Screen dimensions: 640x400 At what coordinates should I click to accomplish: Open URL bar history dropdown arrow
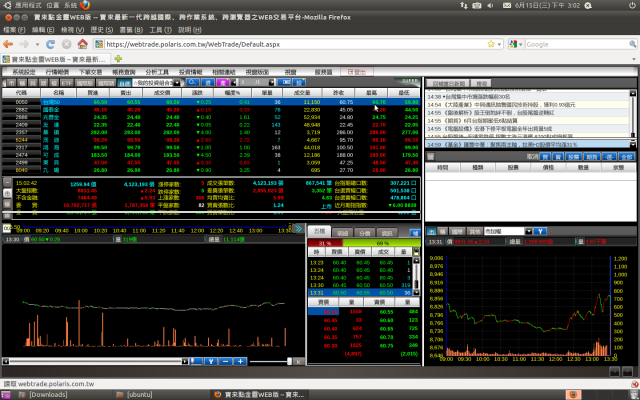coord(499,44)
